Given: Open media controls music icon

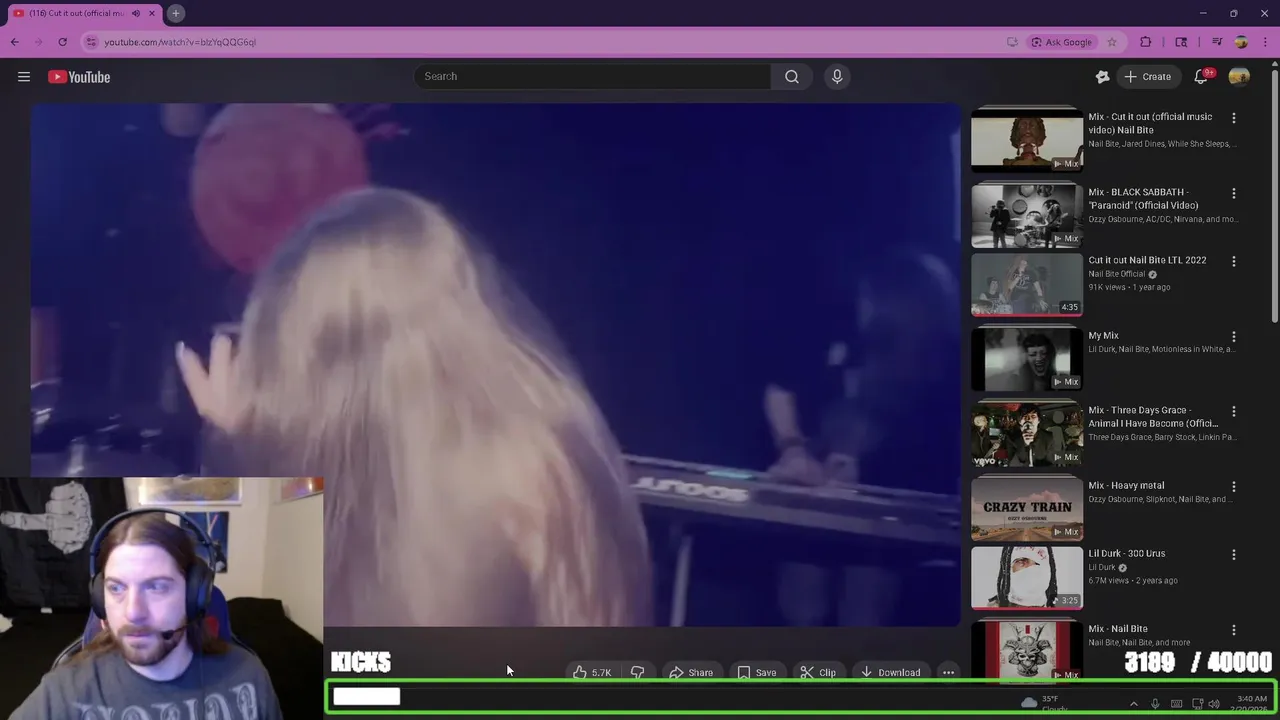Looking at the screenshot, I should tap(1217, 42).
